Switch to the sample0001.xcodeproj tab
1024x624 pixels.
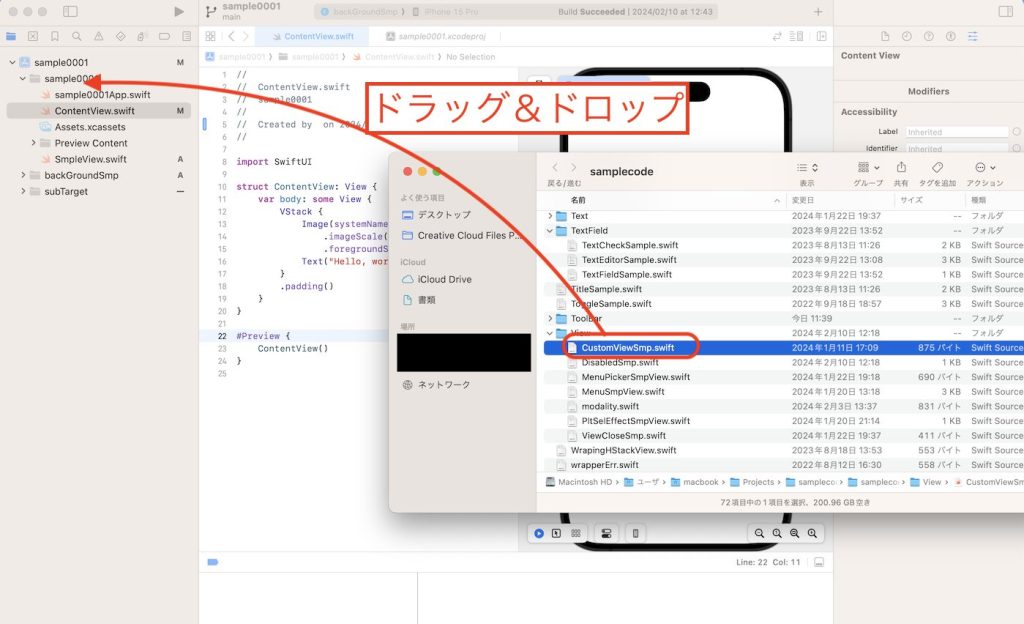pyautogui.click(x=439, y=36)
